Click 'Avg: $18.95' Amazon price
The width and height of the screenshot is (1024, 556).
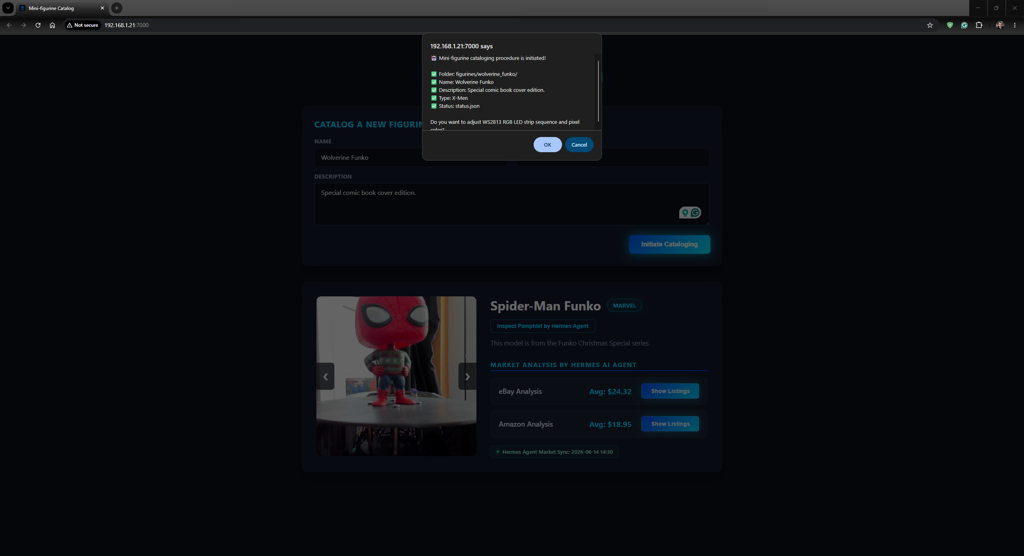(610, 424)
